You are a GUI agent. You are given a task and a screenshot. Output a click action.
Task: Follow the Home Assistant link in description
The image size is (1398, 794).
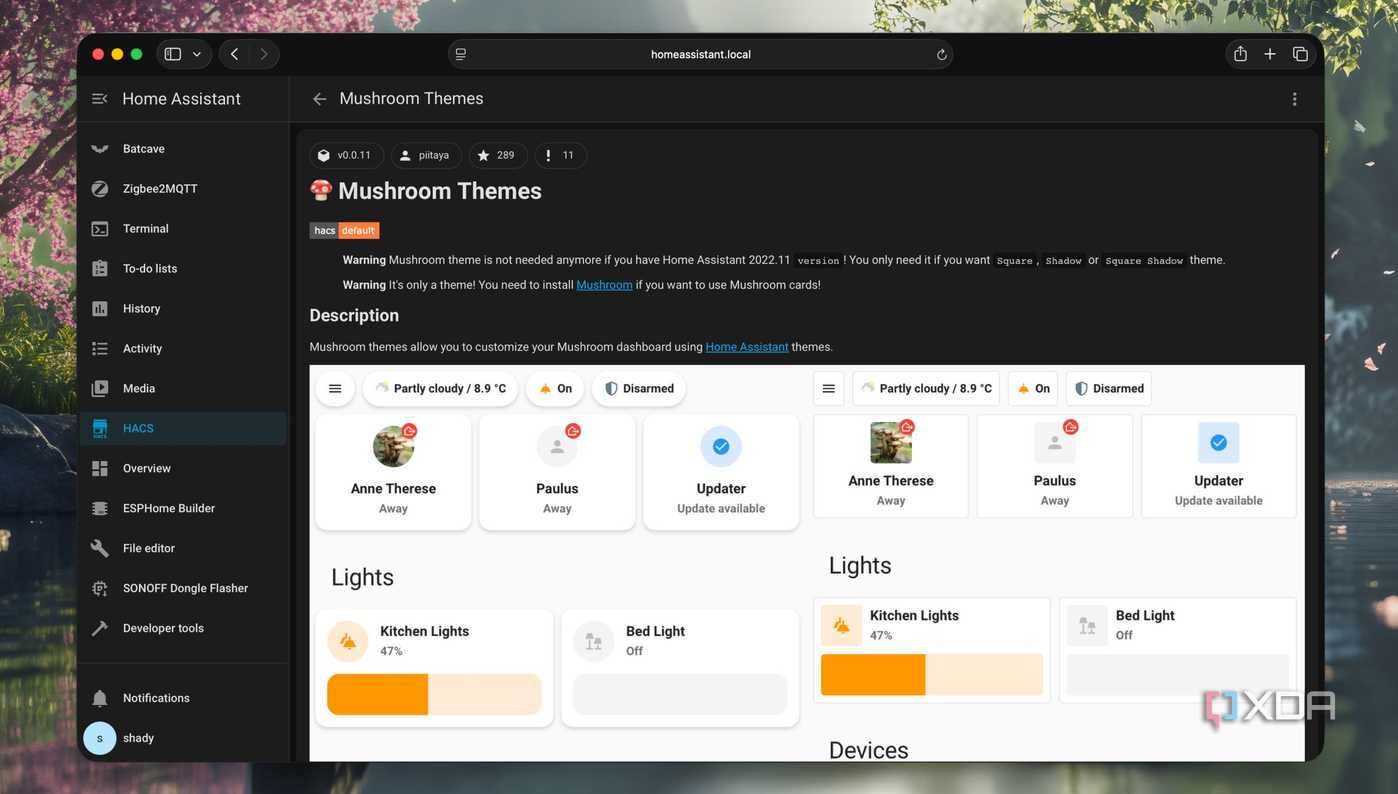(x=747, y=347)
